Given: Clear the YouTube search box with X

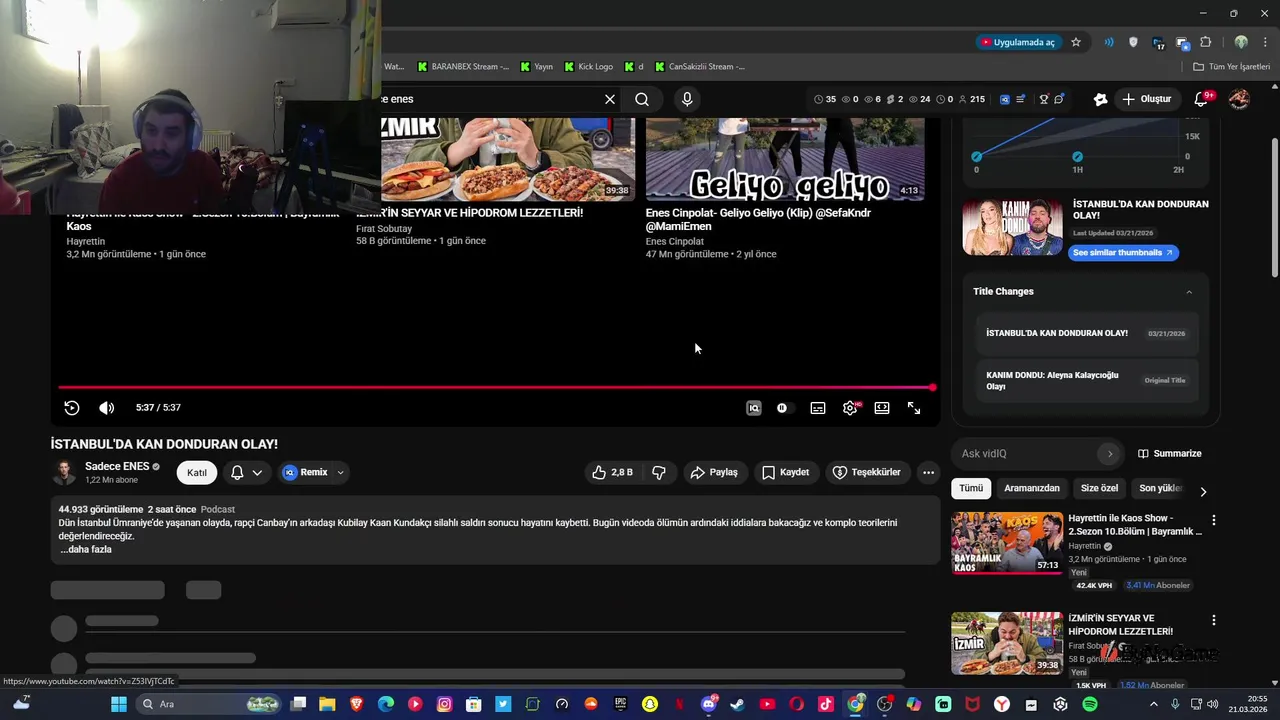Looking at the screenshot, I should pos(610,99).
